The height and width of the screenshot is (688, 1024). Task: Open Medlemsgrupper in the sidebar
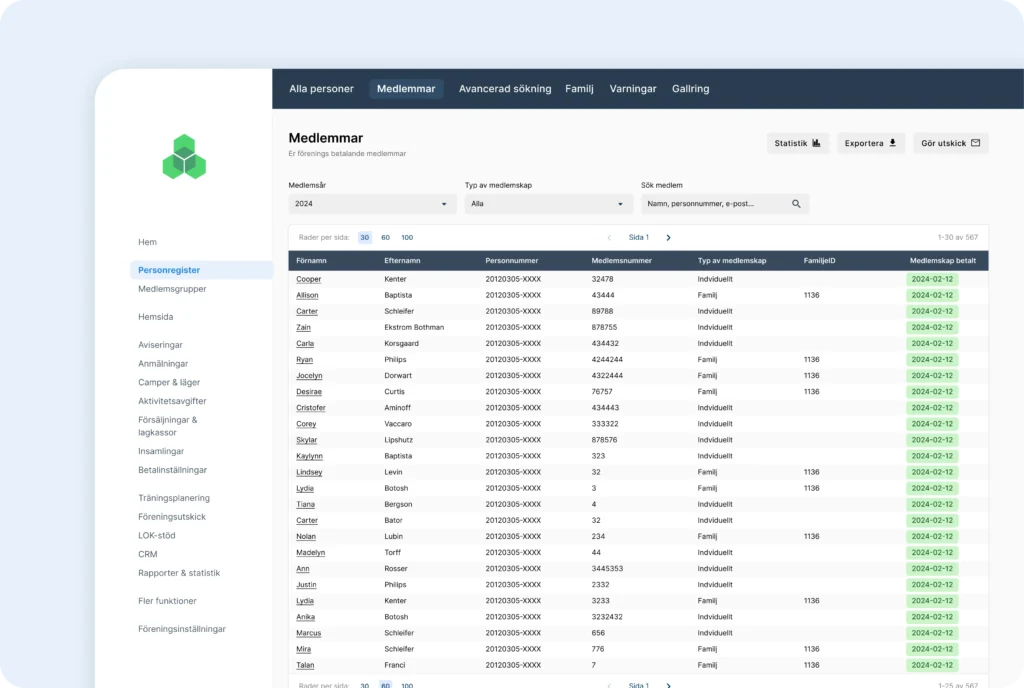(x=172, y=289)
